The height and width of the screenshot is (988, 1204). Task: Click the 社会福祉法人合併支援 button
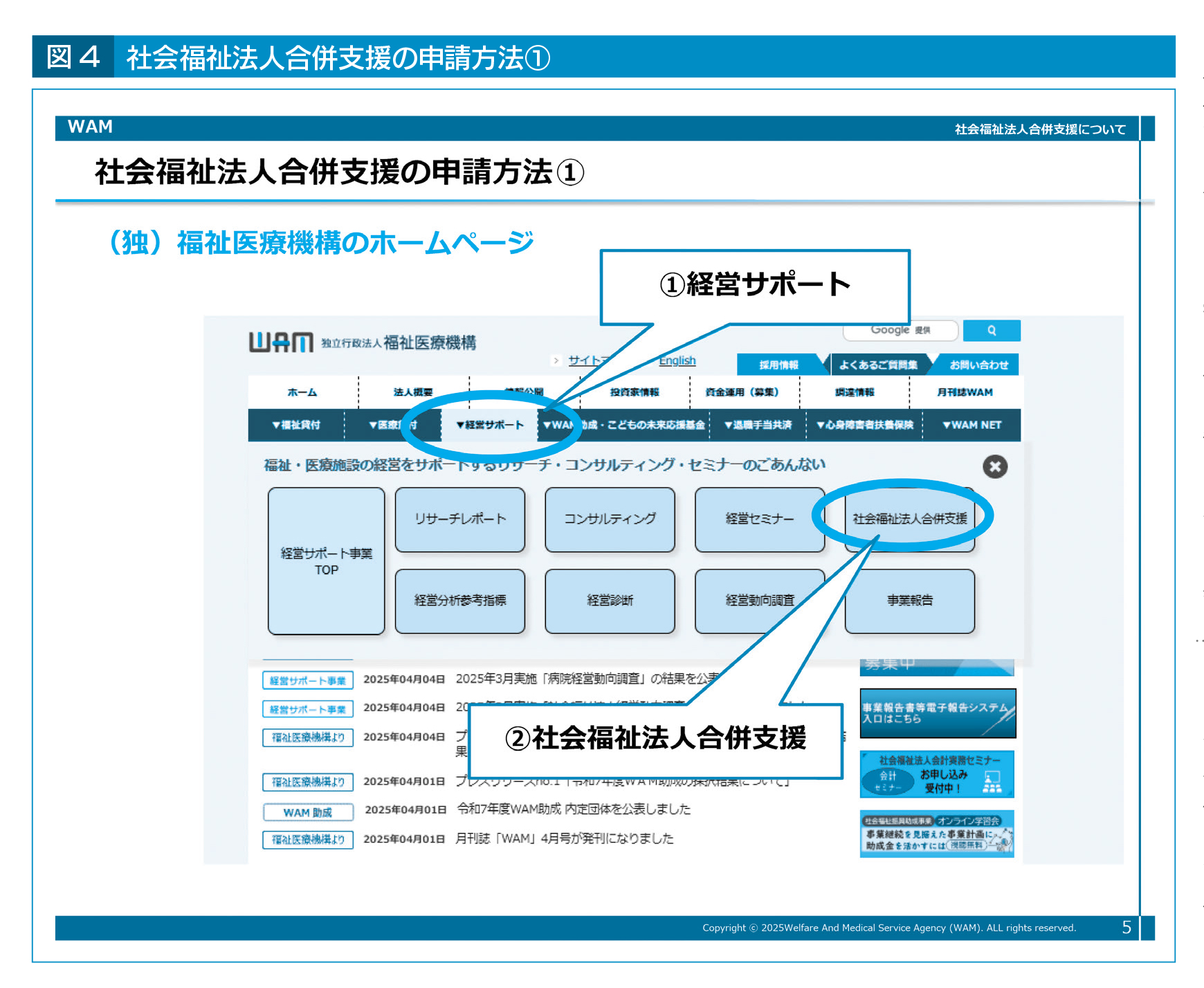click(909, 519)
